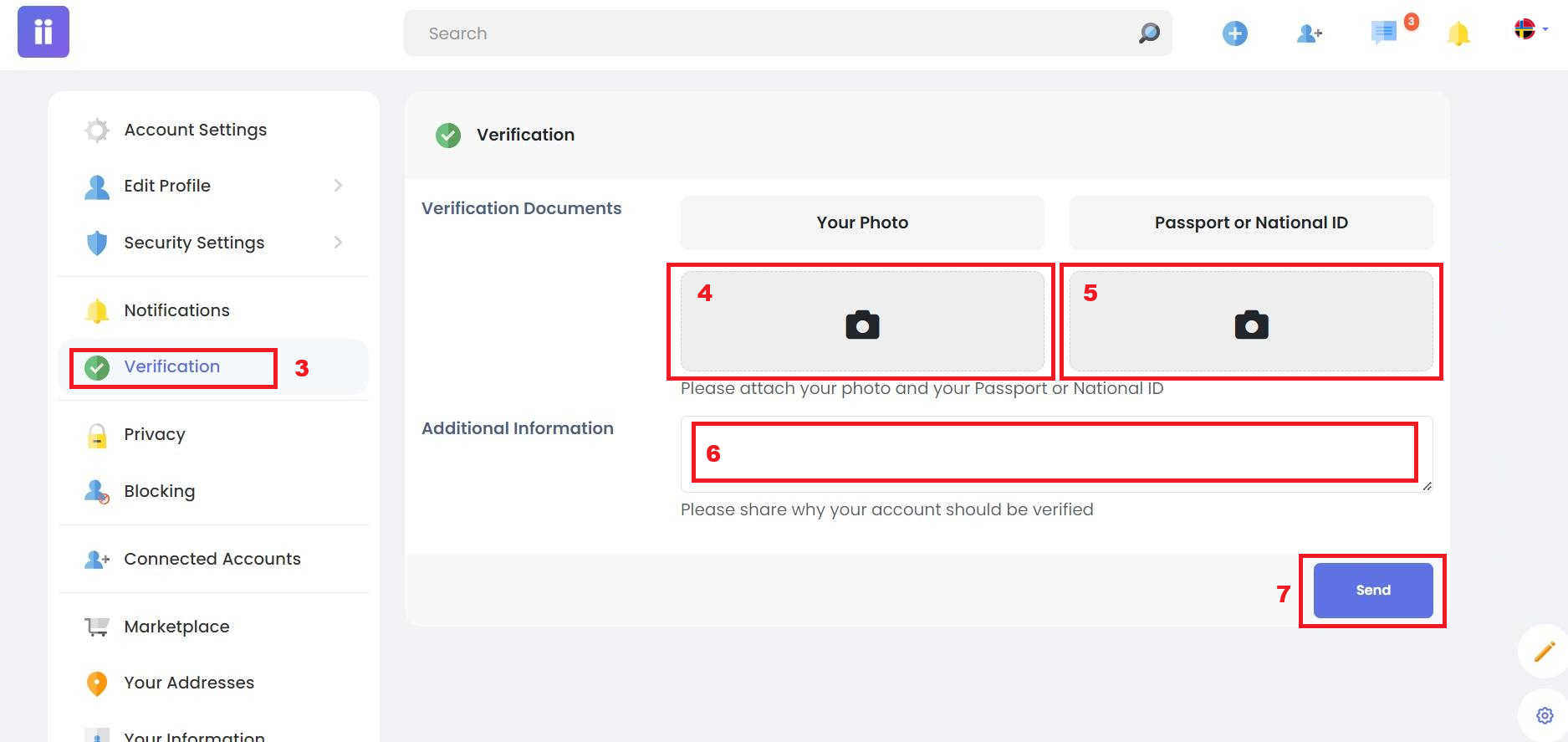Open the blue plus create icon
1568x742 pixels.
click(1234, 33)
